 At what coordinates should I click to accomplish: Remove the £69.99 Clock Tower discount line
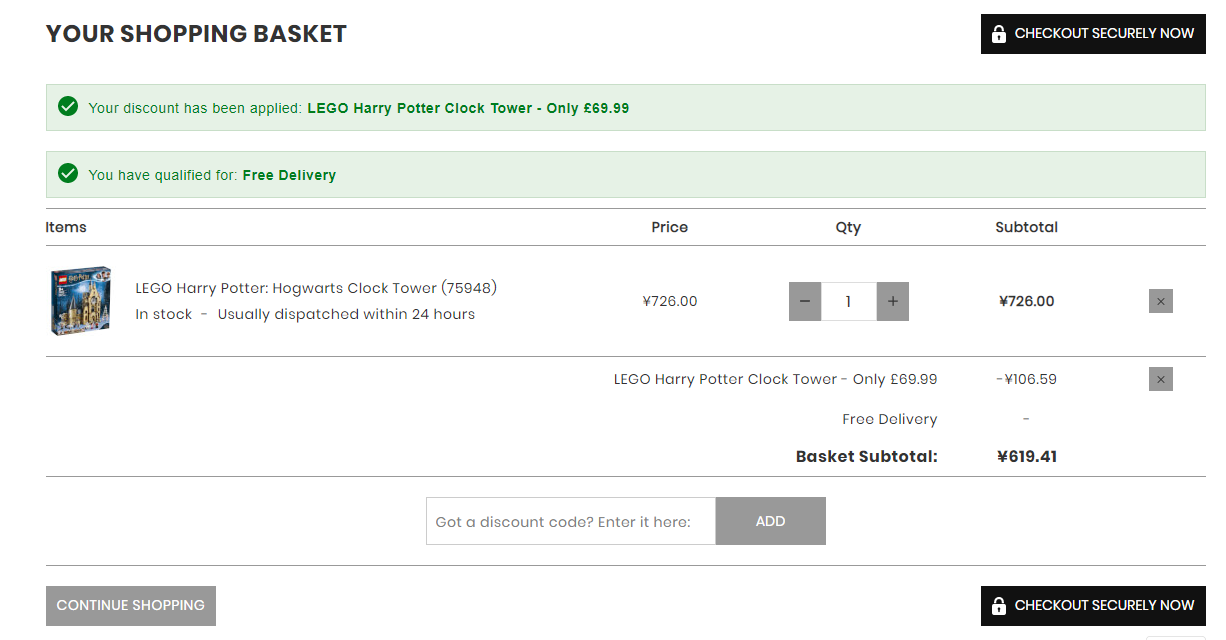coord(1161,379)
